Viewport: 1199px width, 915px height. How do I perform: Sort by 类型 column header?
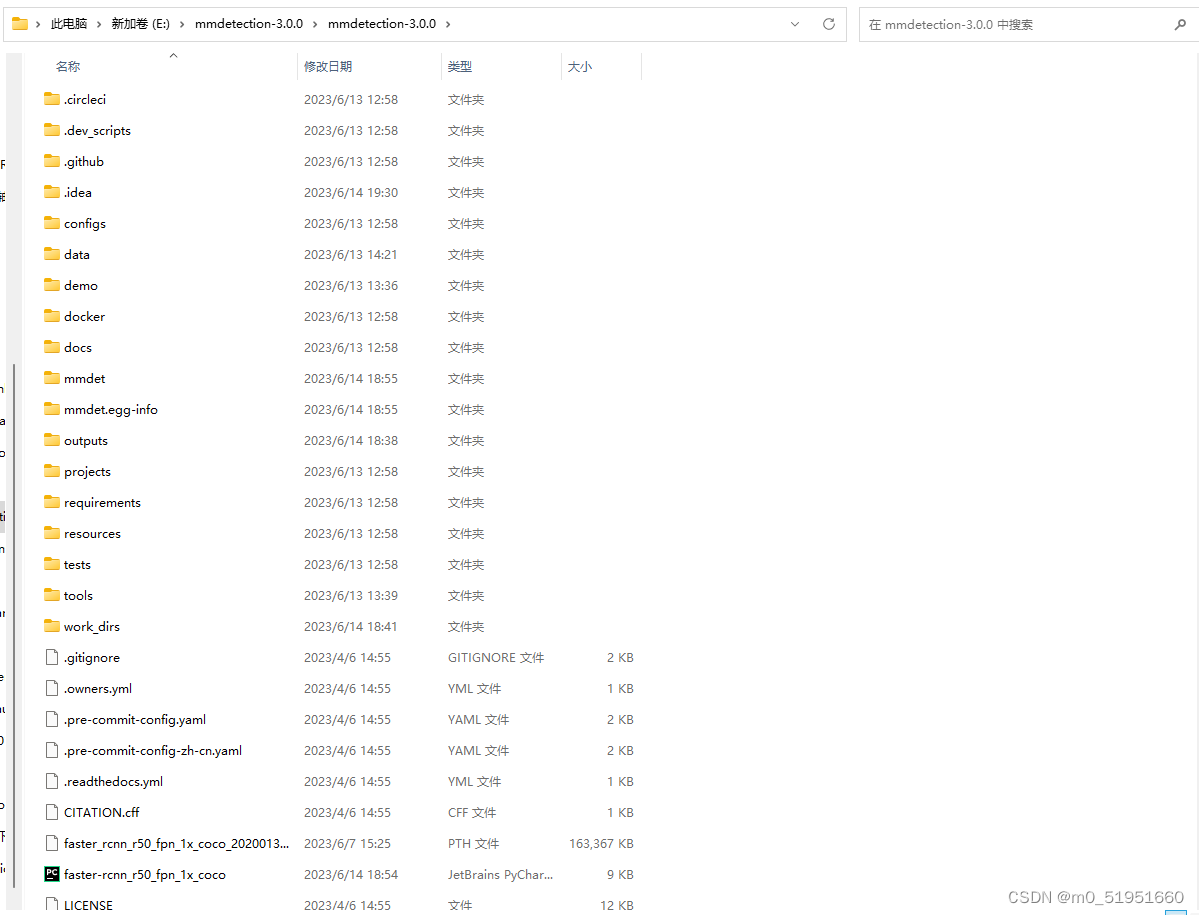pos(460,67)
